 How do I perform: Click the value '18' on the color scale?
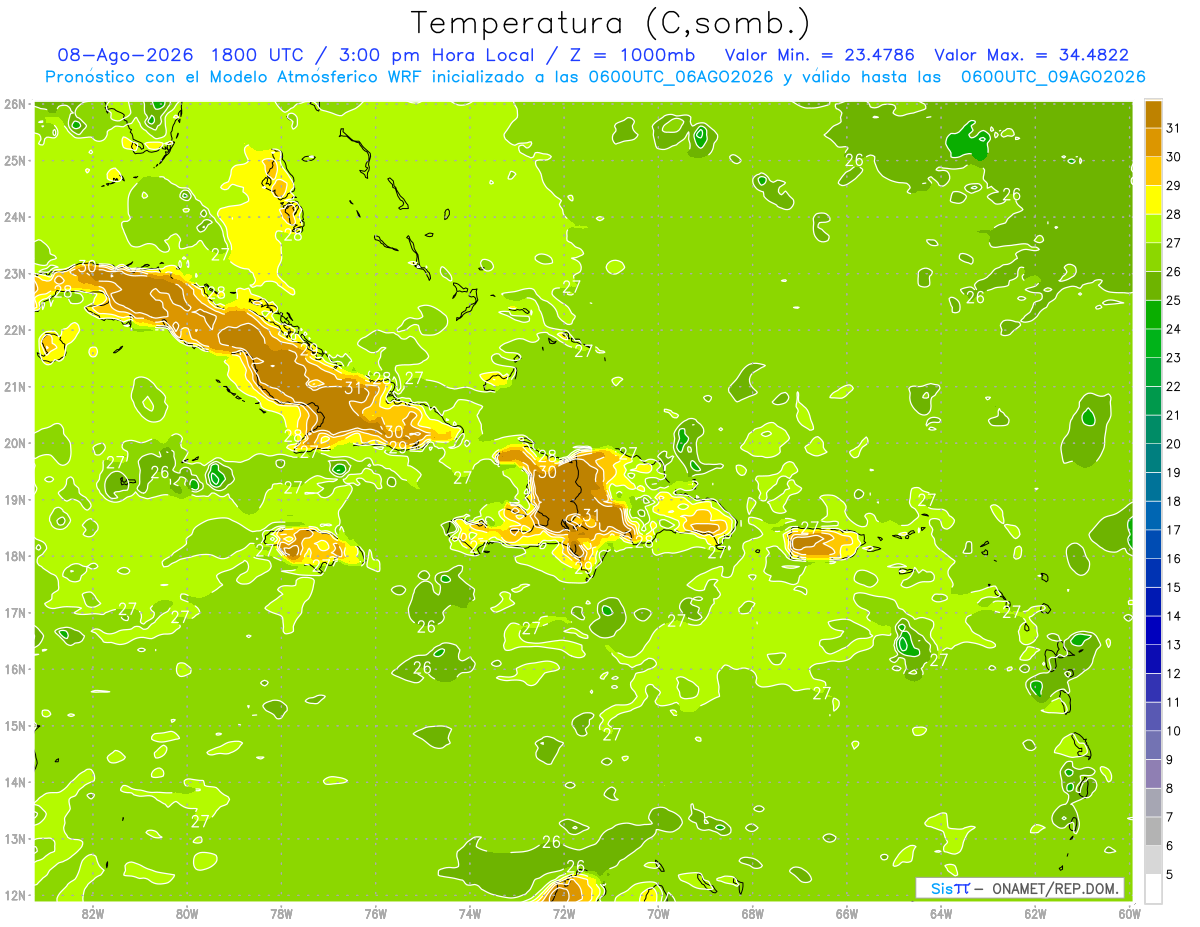point(1174,501)
